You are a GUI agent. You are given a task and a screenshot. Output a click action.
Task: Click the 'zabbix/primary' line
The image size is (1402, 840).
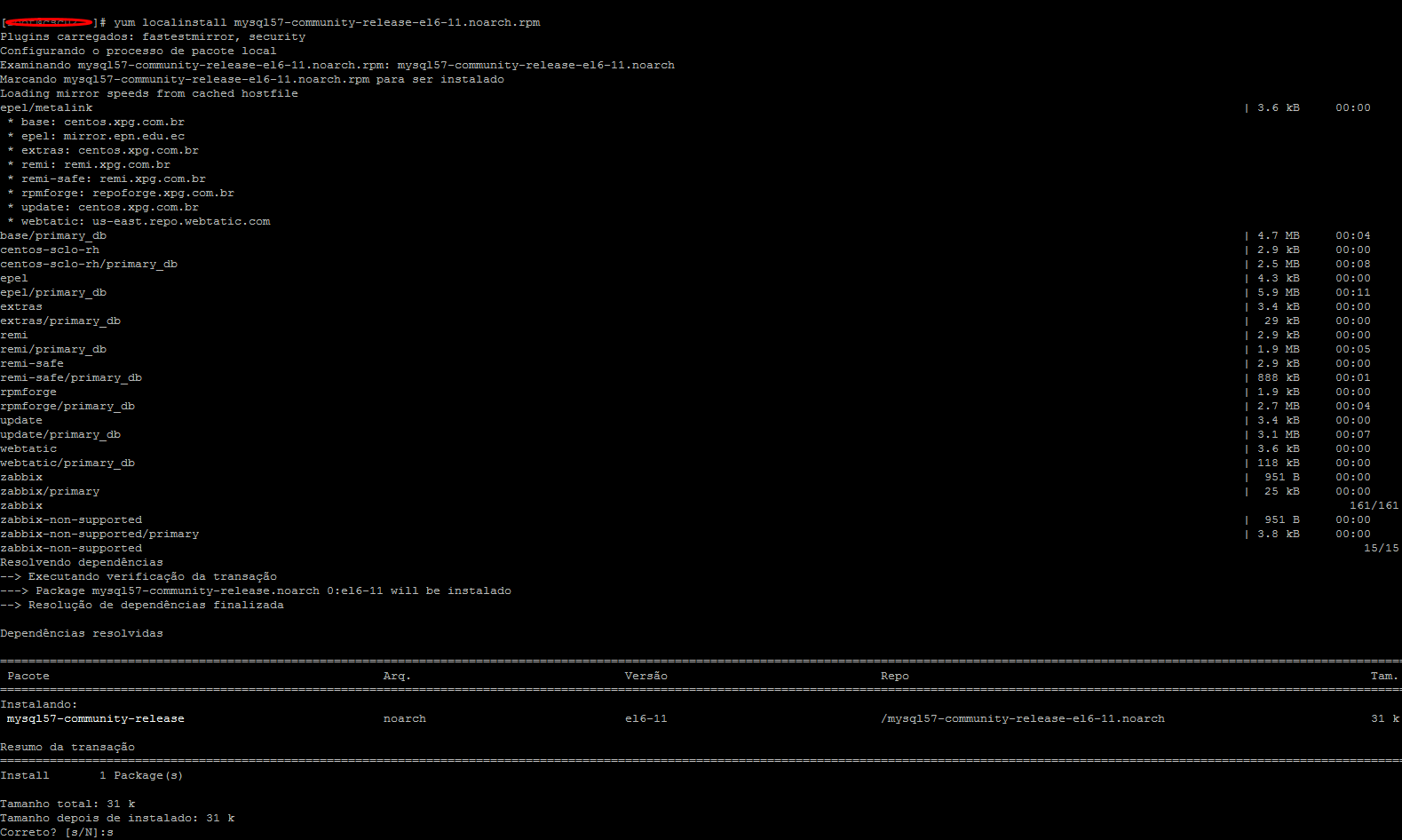[50, 491]
